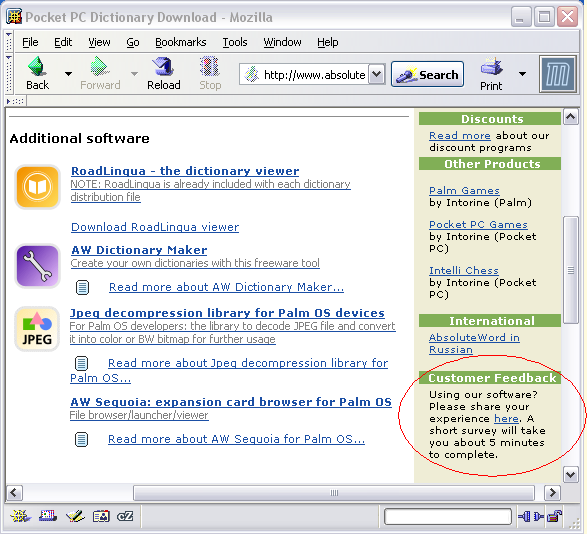This screenshot has width=587, height=534.
Task: Click the Mozilla throbber logo
Action: 558,74
